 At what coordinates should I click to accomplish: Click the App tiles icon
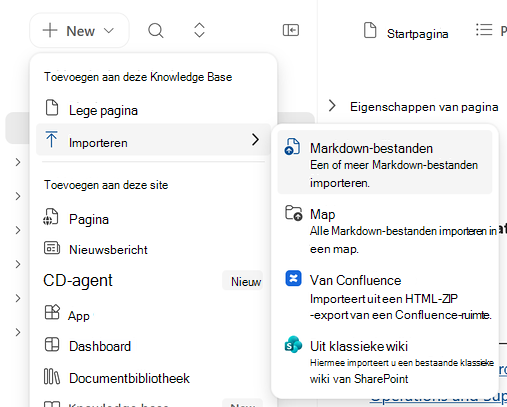click(x=52, y=312)
